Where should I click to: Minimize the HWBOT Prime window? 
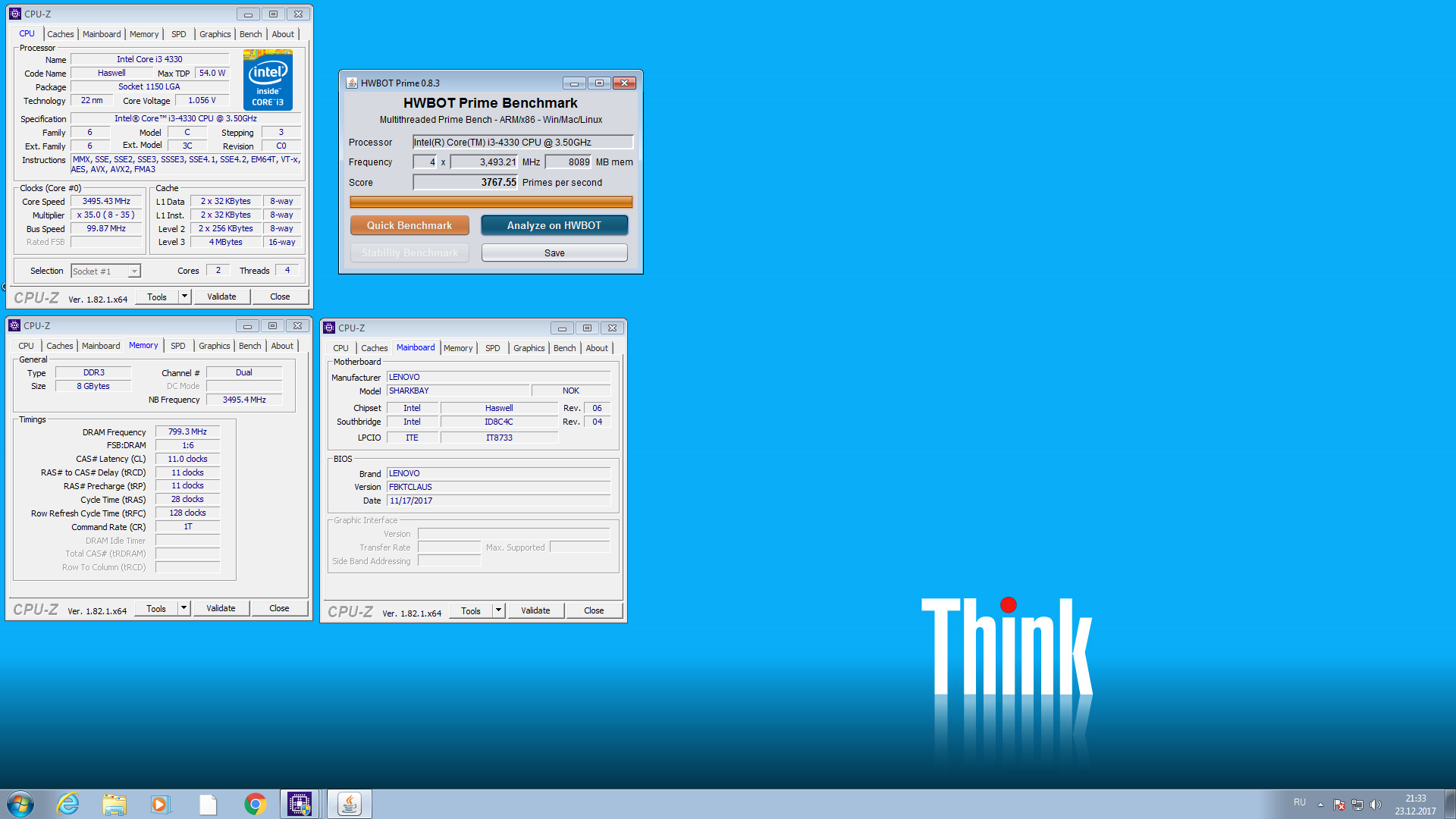pos(574,83)
